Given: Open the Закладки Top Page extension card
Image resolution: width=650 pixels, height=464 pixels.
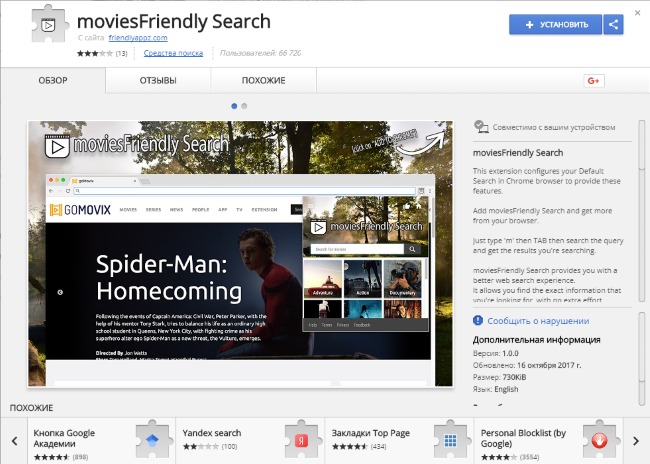Looking at the screenshot, I should pos(399,441).
